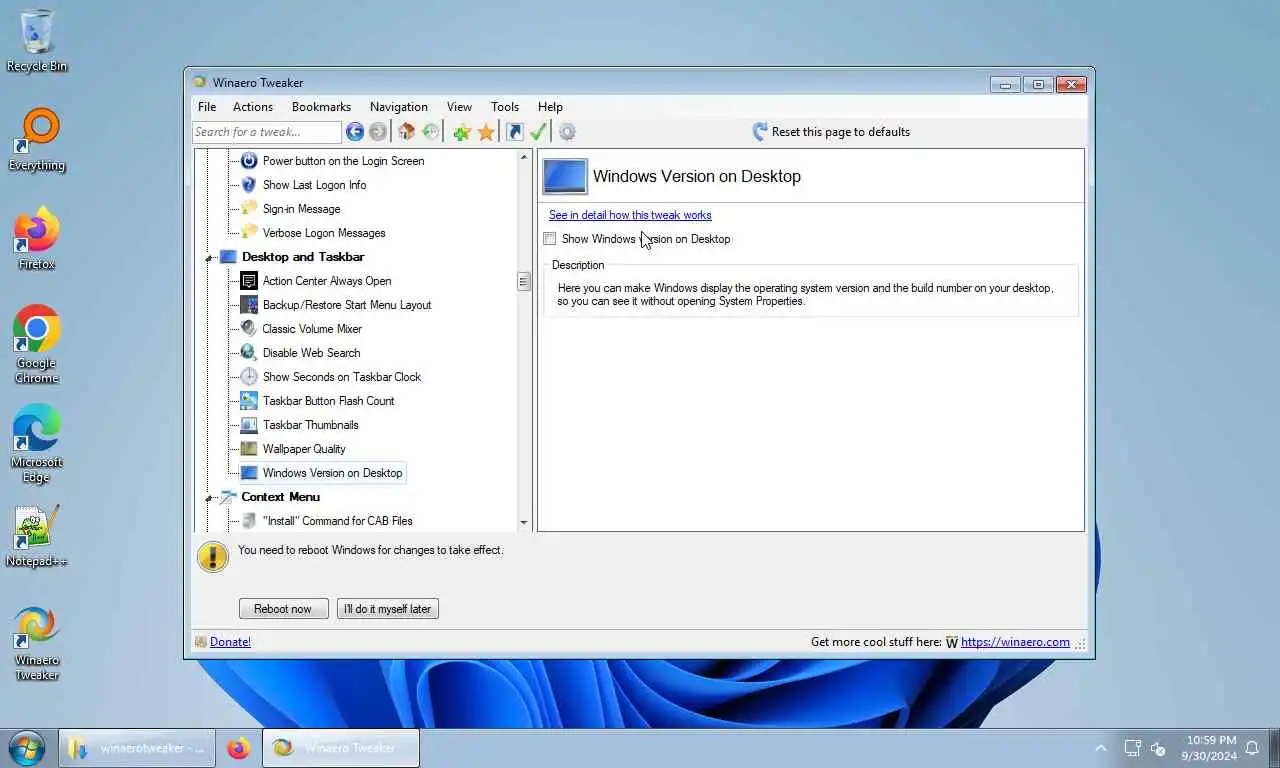The image size is (1280, 768).
Task: Collapse the Desktop and Taskbar tree group
Action: coord(209,258)
